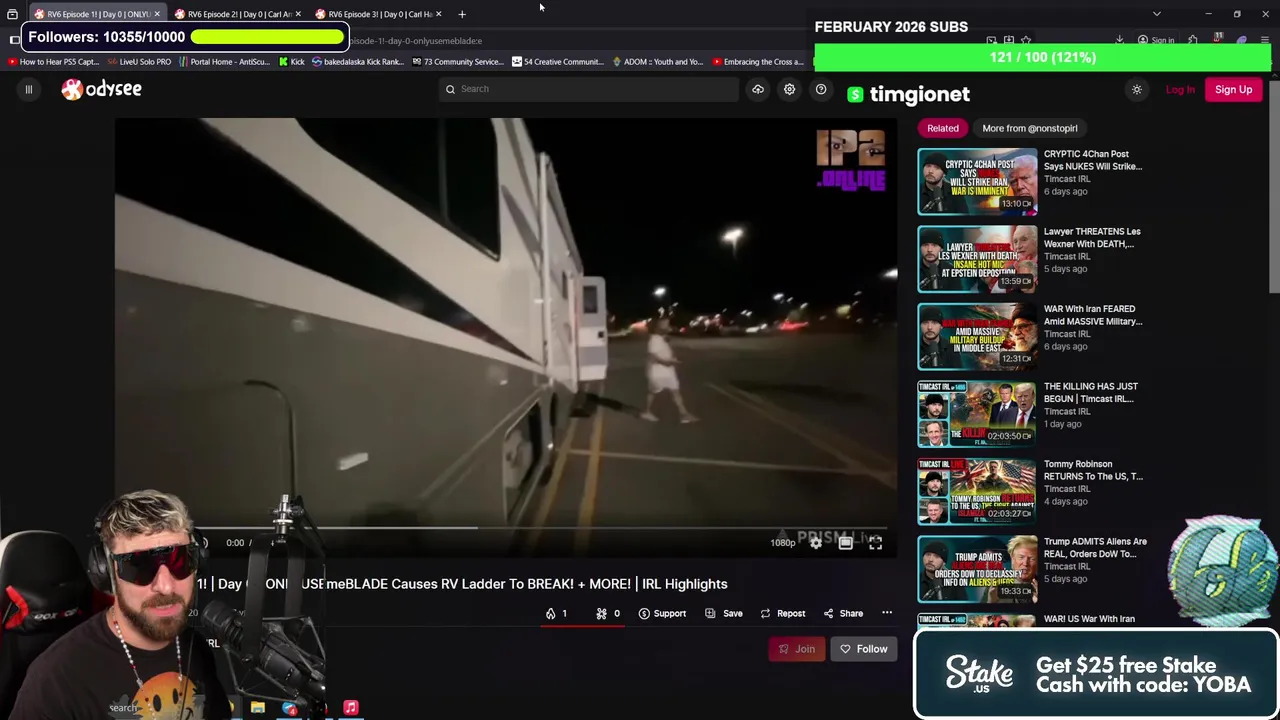Open the 1080p quality selector
1280x720 pixels.
pos(782,543)
